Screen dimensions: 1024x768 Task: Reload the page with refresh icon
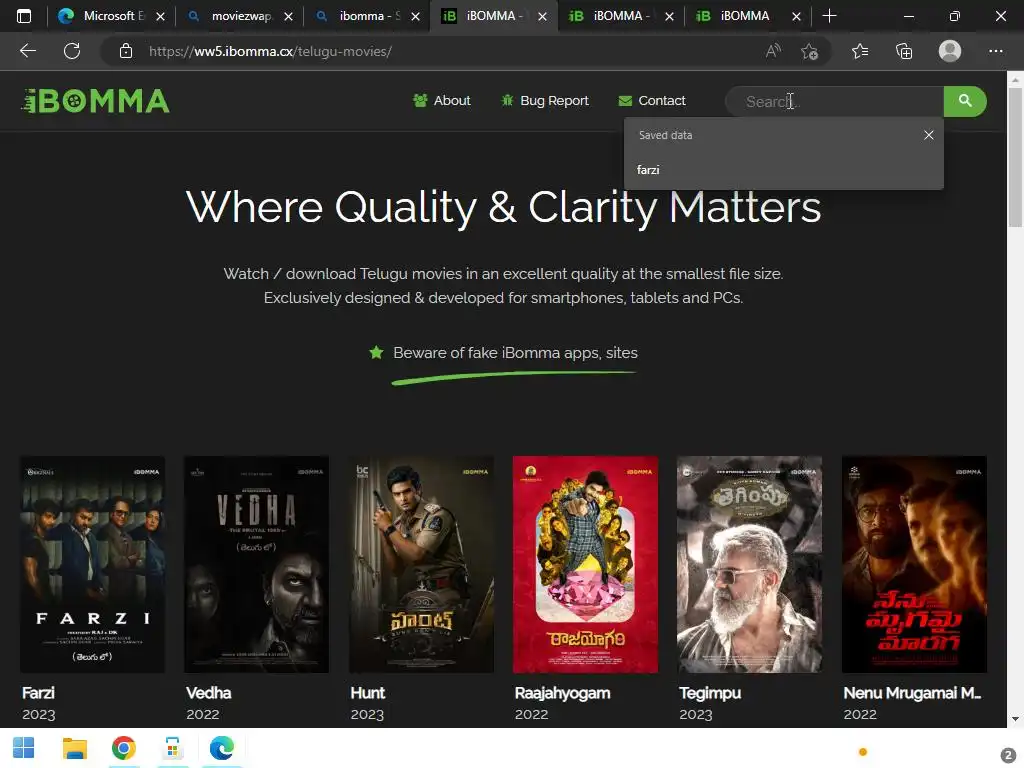(x=72, y=51)
